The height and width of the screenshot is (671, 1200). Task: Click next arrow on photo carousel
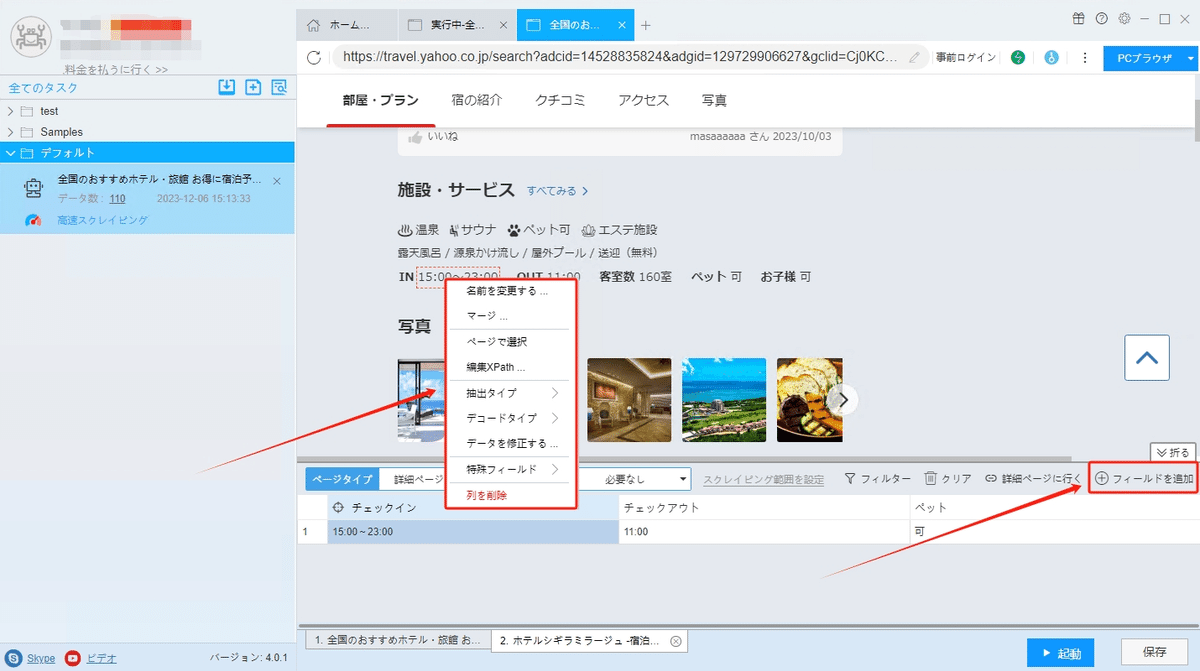(844, 400)
